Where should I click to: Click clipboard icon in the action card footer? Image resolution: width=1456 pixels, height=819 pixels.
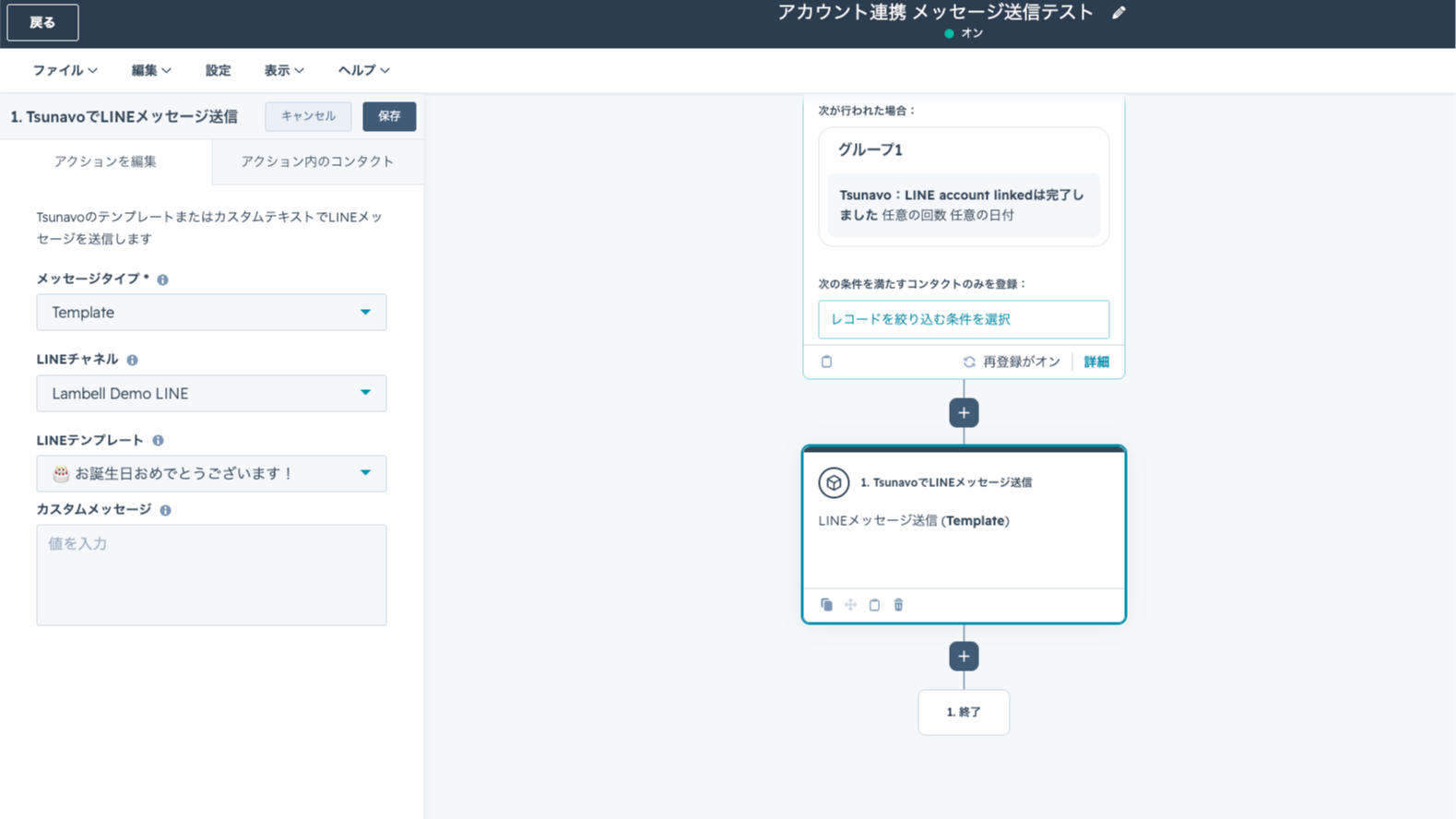874,605
